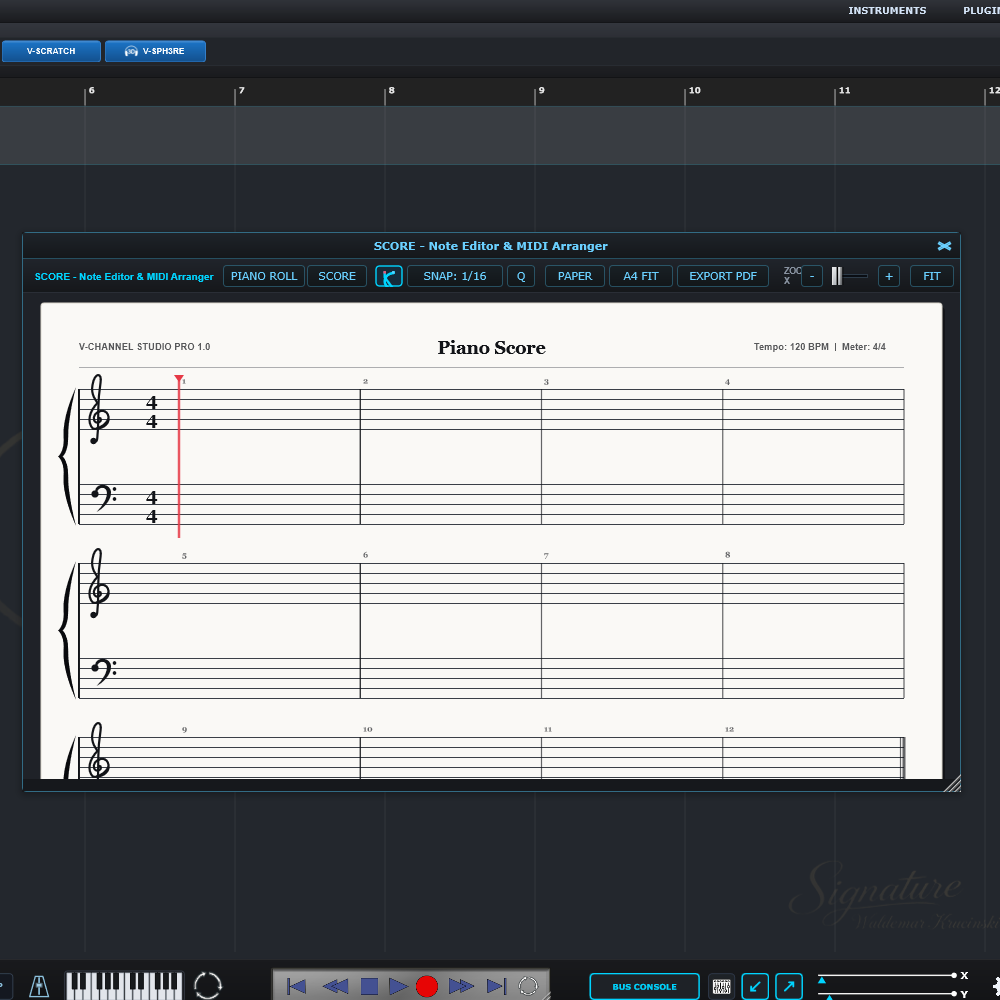Toggle the metronome icon
This screenshot has height=1000, width=1000.
pyautogui.click(x=39, y=986)
